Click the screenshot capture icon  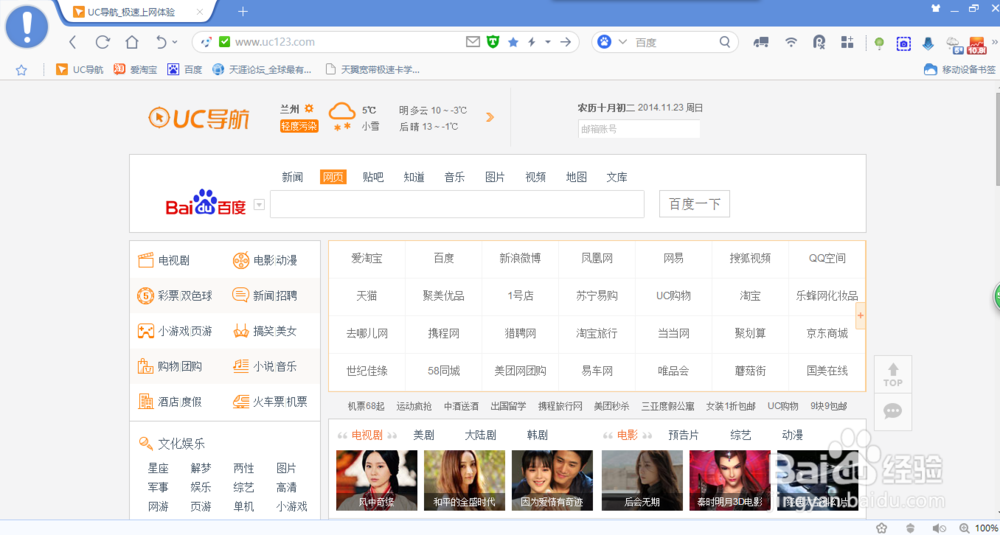pos(903,43)
